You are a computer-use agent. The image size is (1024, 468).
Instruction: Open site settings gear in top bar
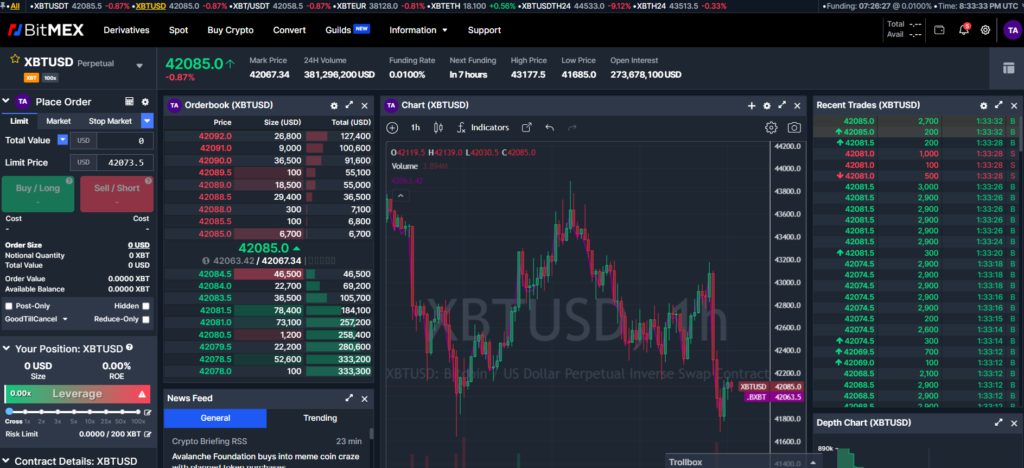pyautogui.click(x=985, y=30)
